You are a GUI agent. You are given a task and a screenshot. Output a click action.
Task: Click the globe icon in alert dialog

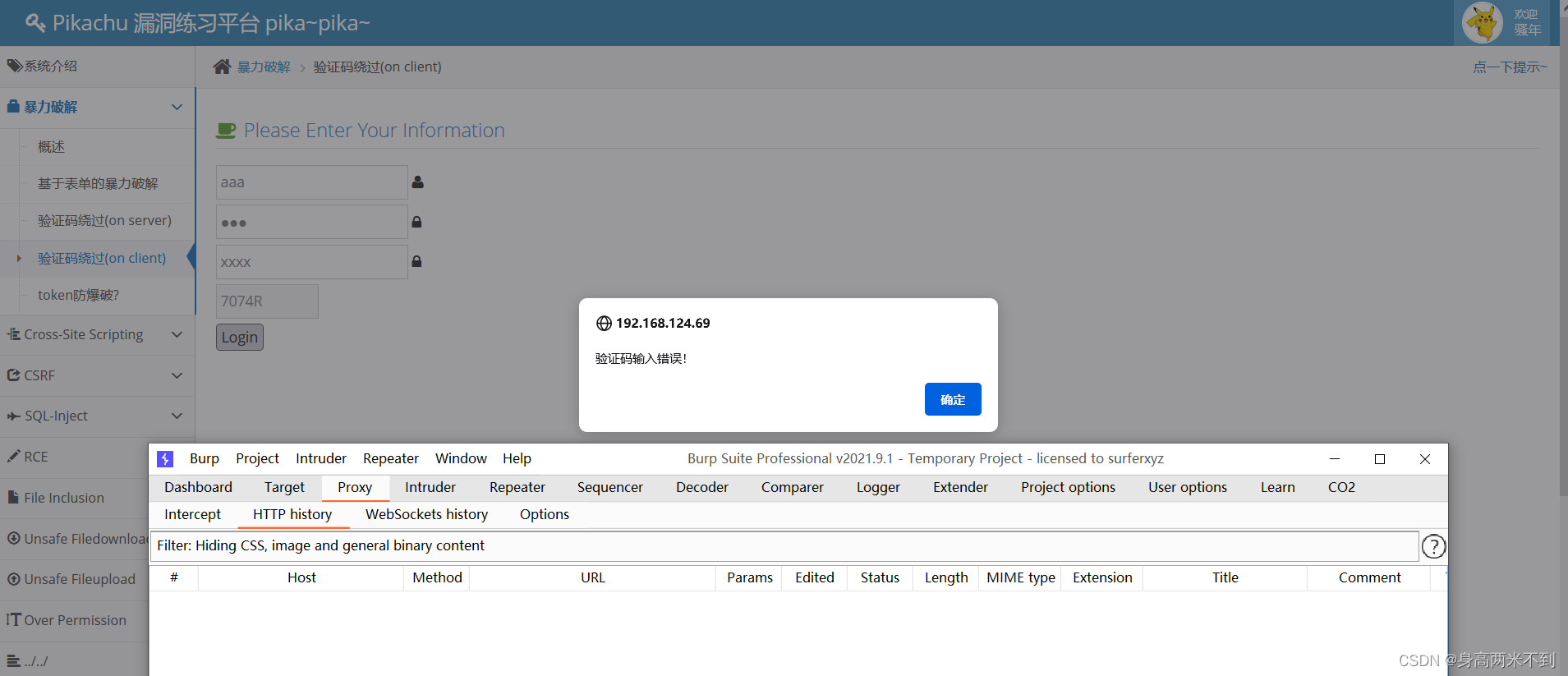604,324
